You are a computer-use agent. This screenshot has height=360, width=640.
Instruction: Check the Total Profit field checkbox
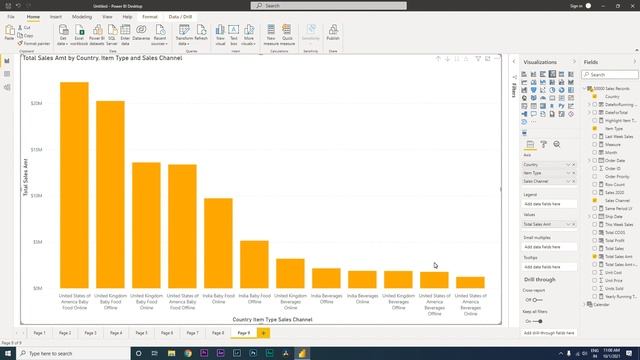point(595,240)
